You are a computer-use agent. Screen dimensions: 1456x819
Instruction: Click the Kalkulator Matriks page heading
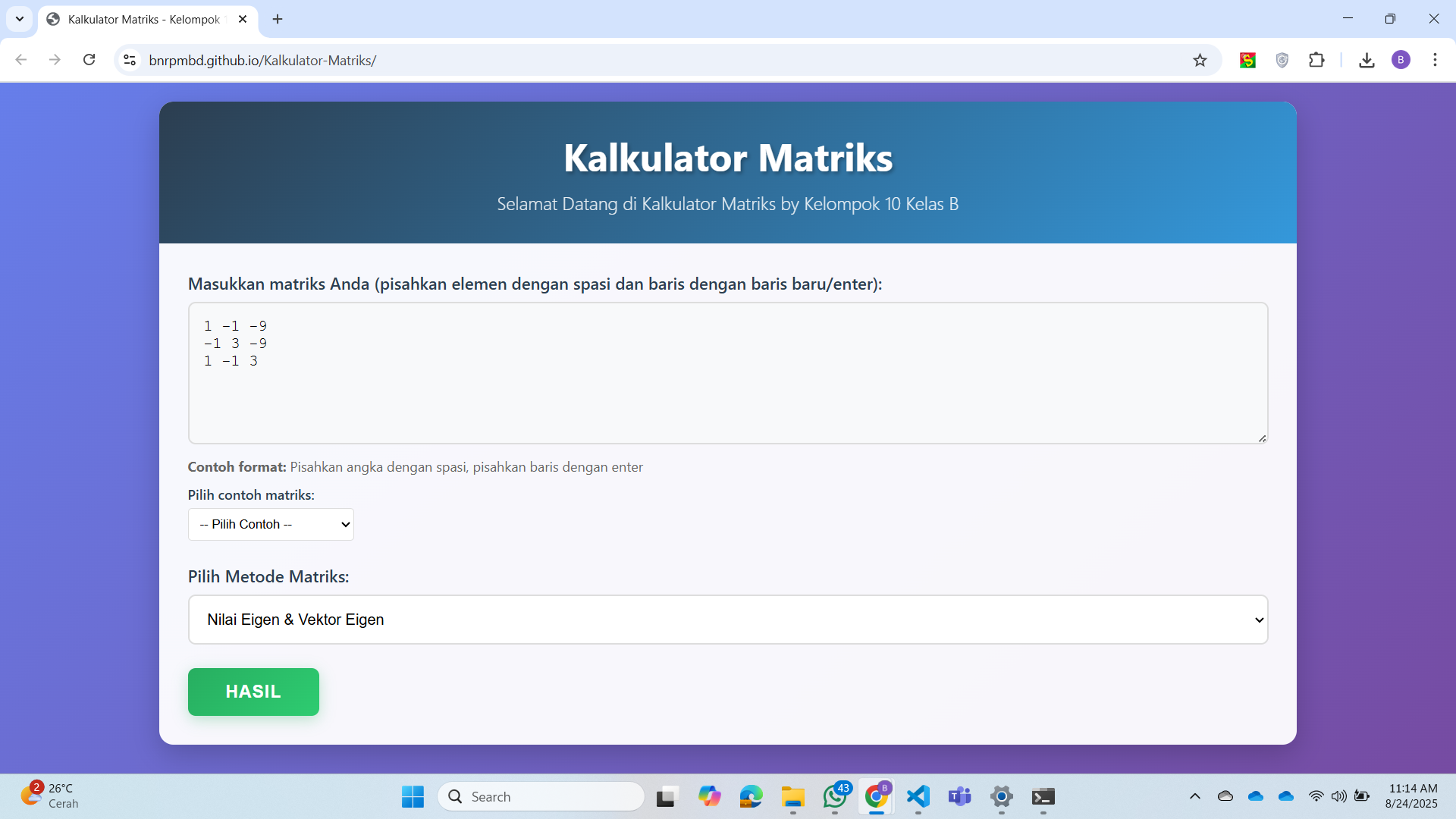click(728, 158)
